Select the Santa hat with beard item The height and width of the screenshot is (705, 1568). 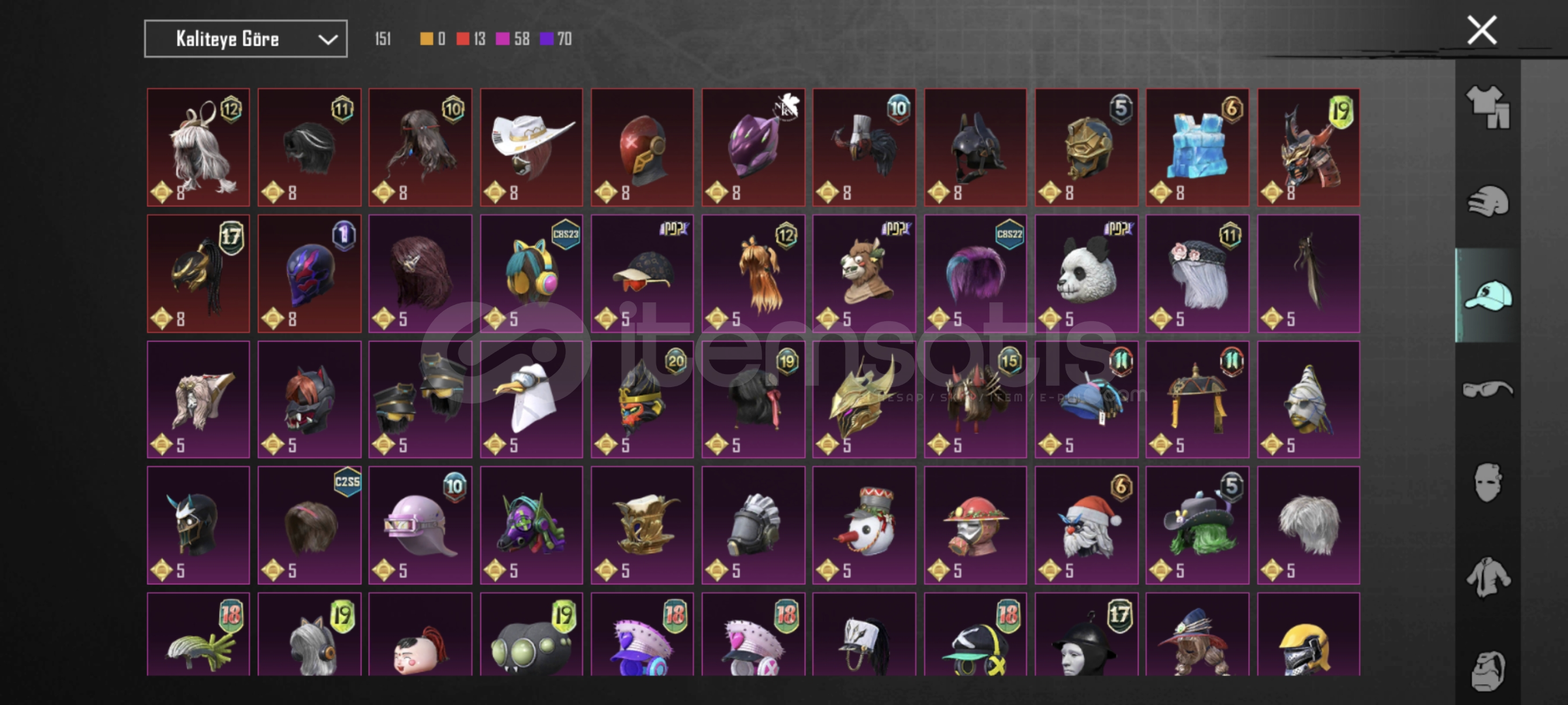coord(1086,525)
